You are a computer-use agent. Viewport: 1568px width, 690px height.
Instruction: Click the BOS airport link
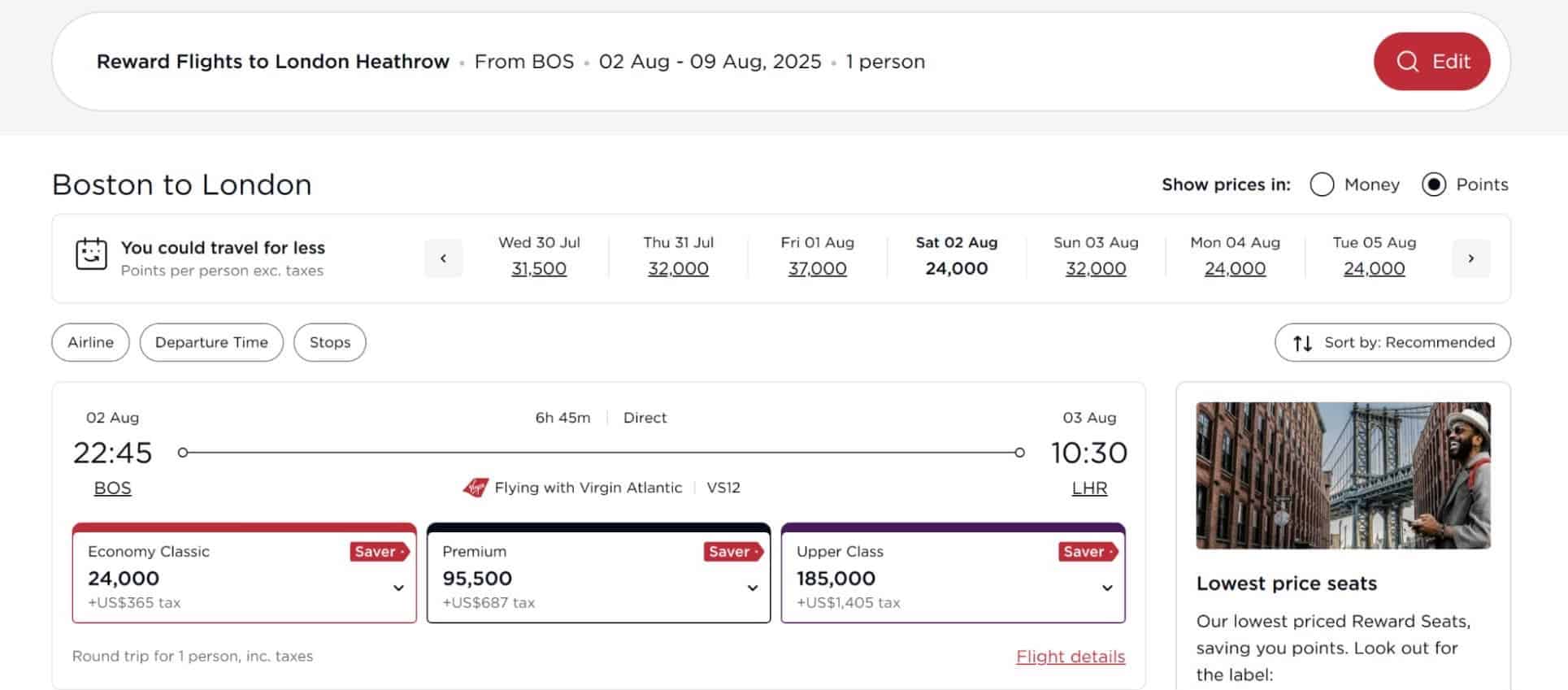tap(112, 488)
